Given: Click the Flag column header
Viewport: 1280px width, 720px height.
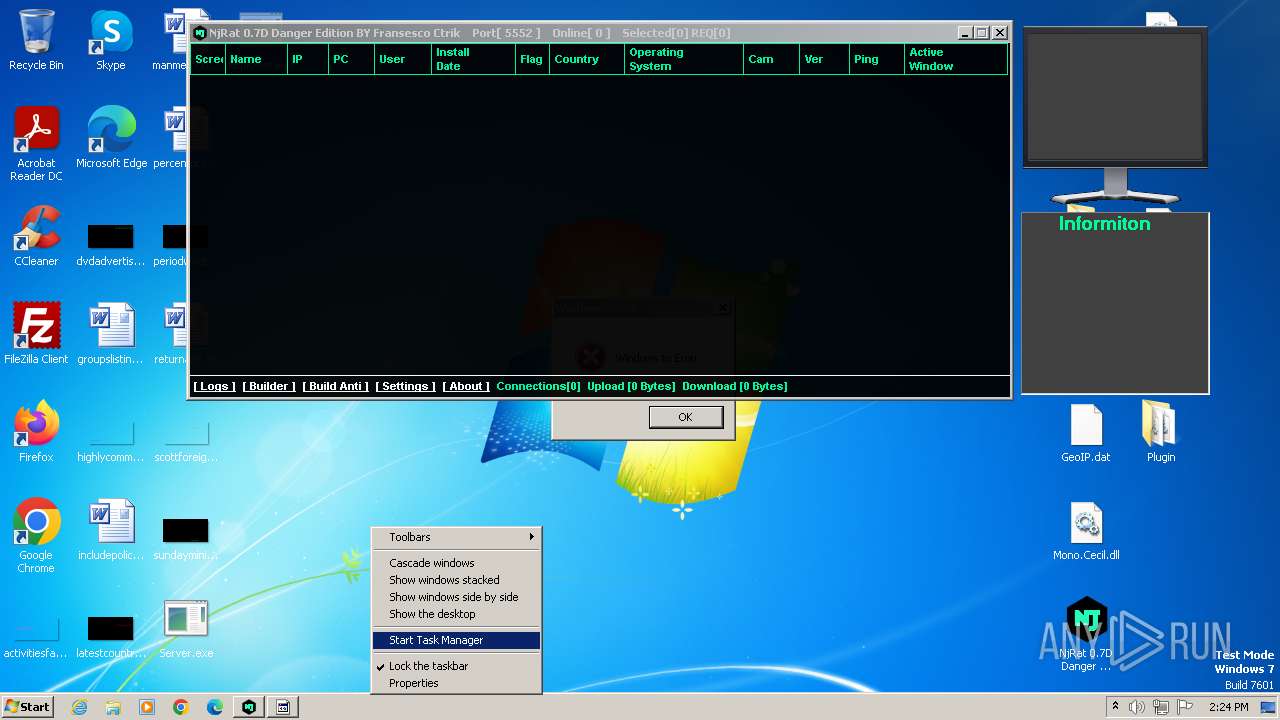Looking at the screenshot, I should click(x=531, y=59).
